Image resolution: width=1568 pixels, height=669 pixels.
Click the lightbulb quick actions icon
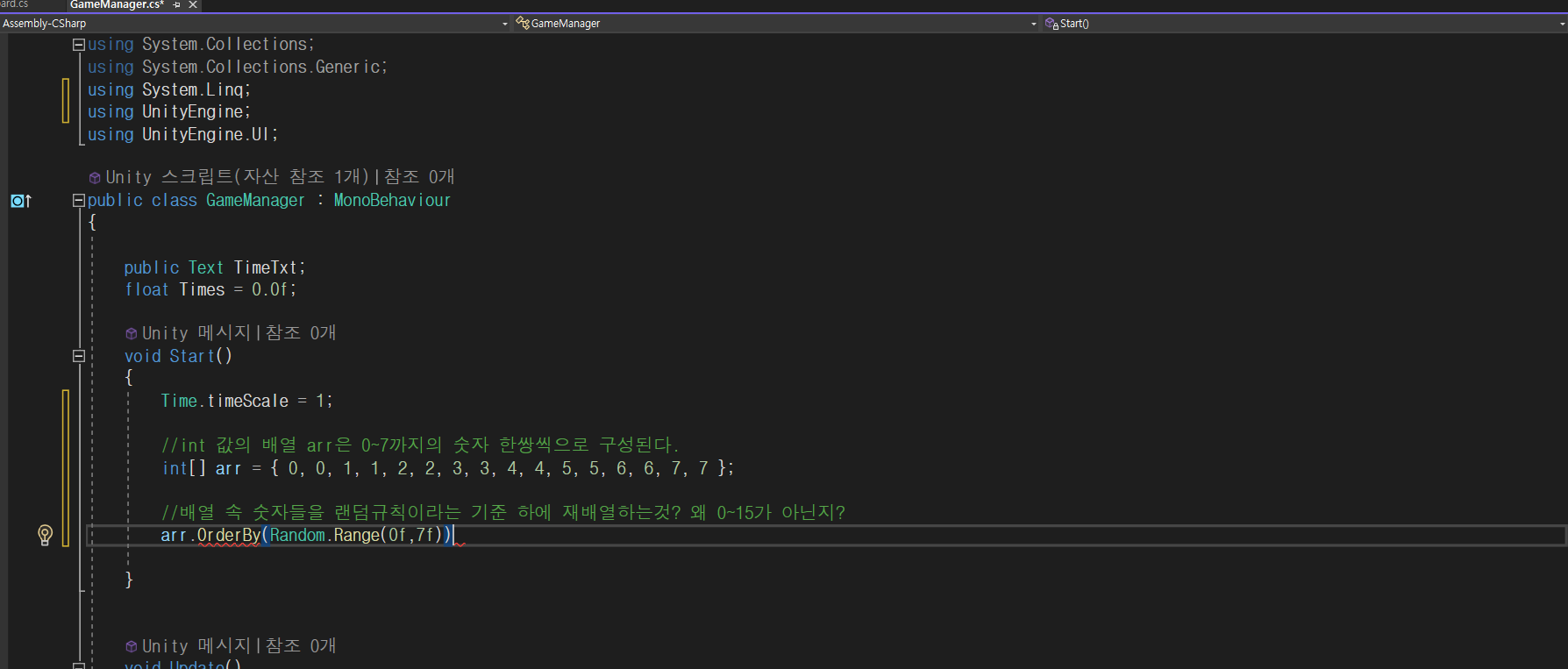click(45, 535)
